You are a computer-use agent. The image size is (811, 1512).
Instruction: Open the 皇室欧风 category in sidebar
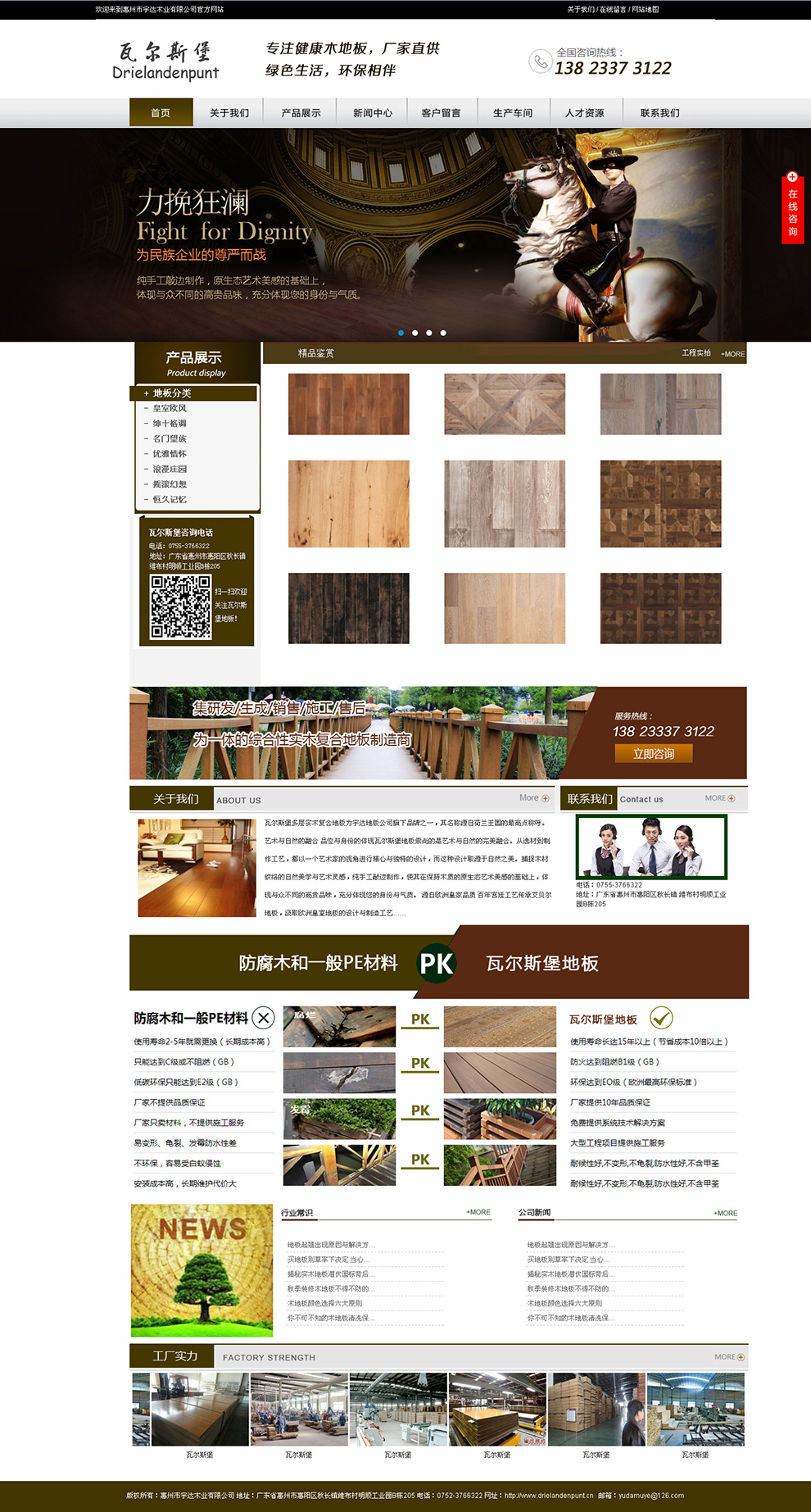[170, 408]
